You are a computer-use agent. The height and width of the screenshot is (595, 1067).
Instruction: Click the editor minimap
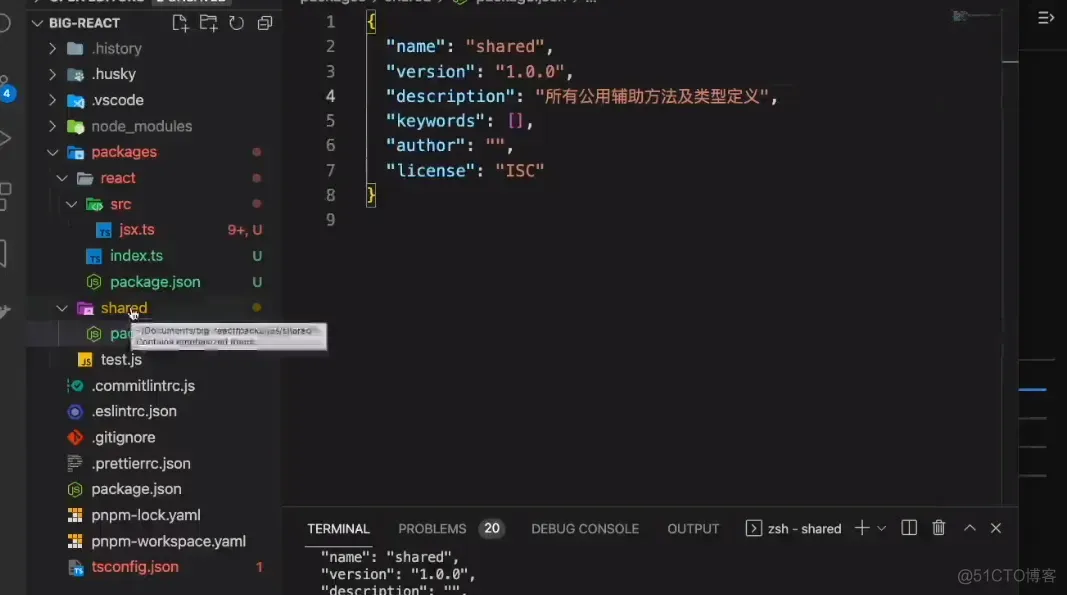975,16
